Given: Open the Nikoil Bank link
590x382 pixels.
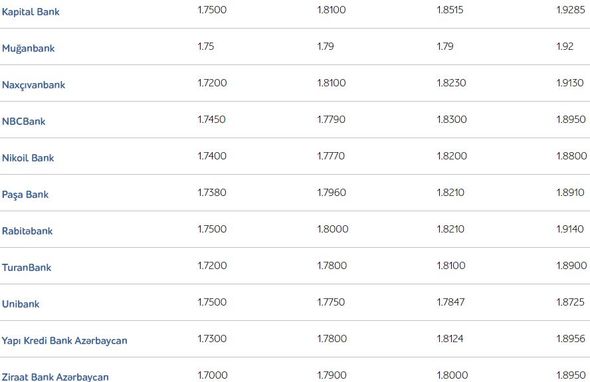Looking at the screenshot, I should click(28, 158).
